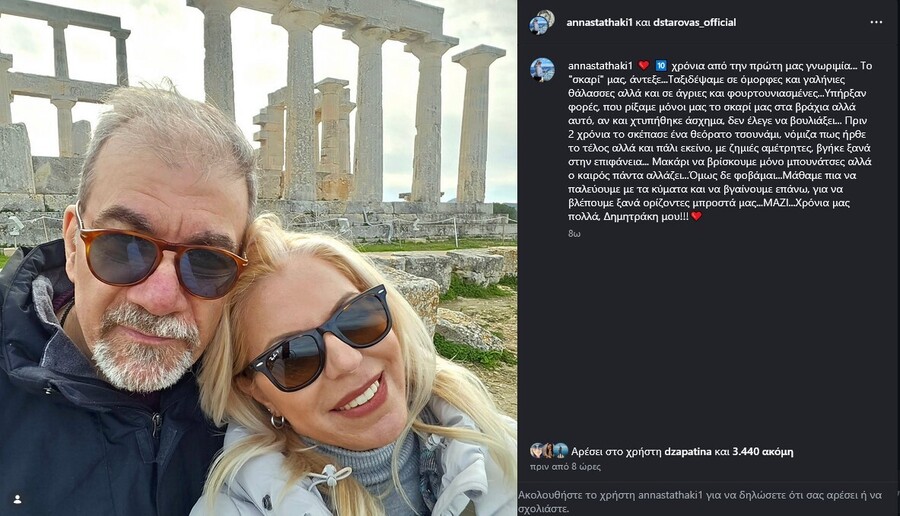Click the Αρέσει στο χρήστη likes text

616,452
